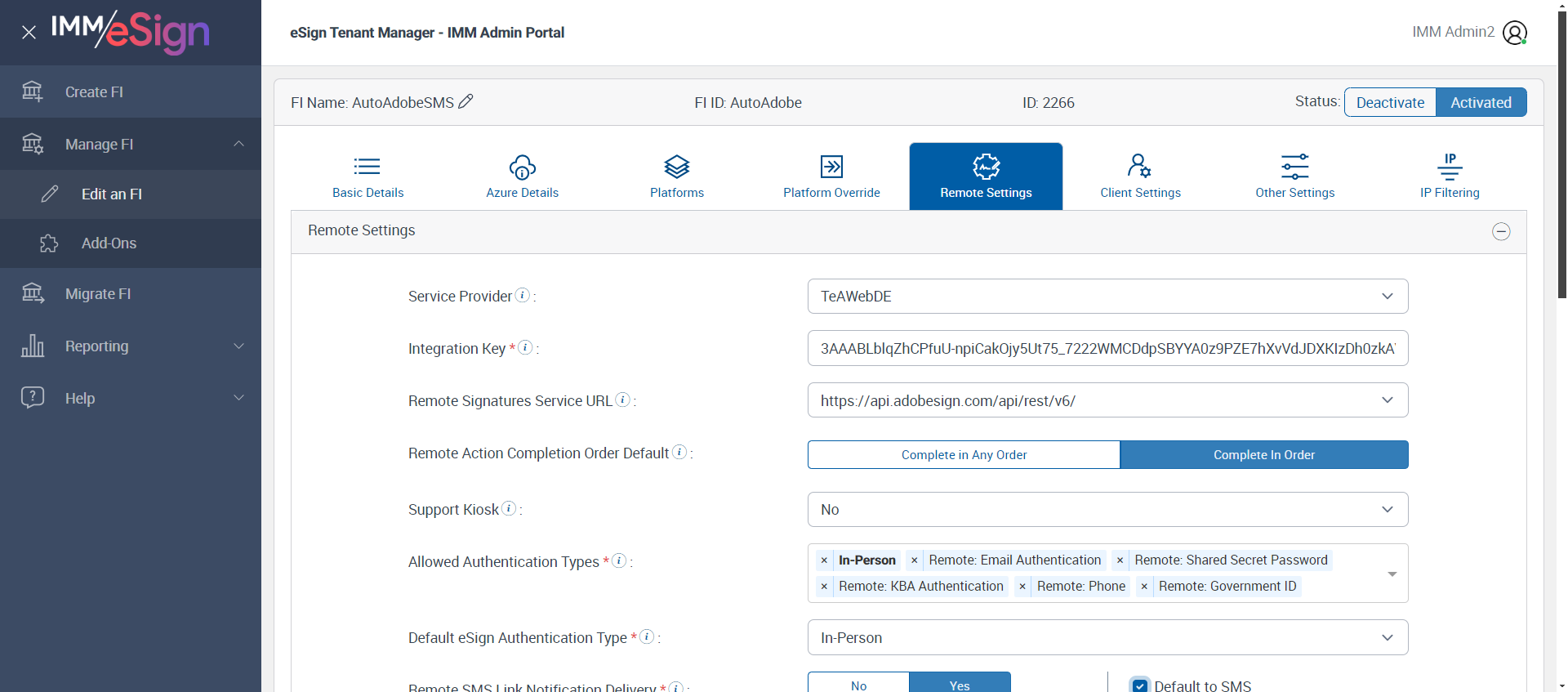The width and height of the screenshot is (1568, 692).
Task: Remove Remote: KBA Authentication tag
Action: pos(824,587)
